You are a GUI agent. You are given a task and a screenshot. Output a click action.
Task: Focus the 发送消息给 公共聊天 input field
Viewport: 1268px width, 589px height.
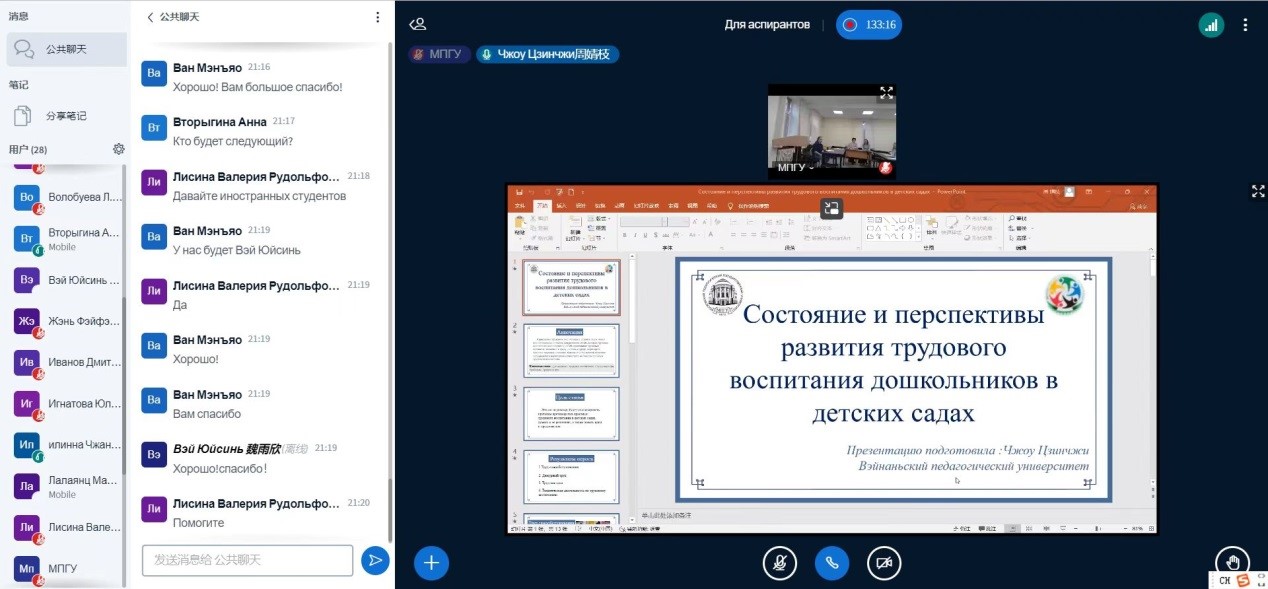[247, 560]
